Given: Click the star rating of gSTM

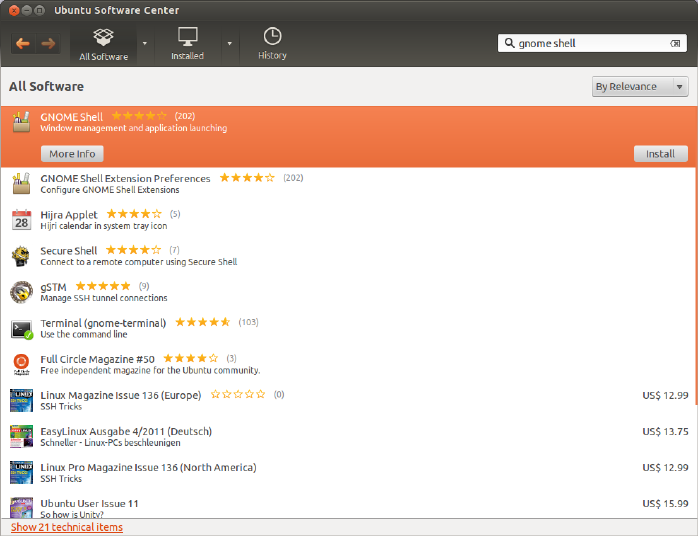Looking at the screenshot, I should tap(103, 286).
